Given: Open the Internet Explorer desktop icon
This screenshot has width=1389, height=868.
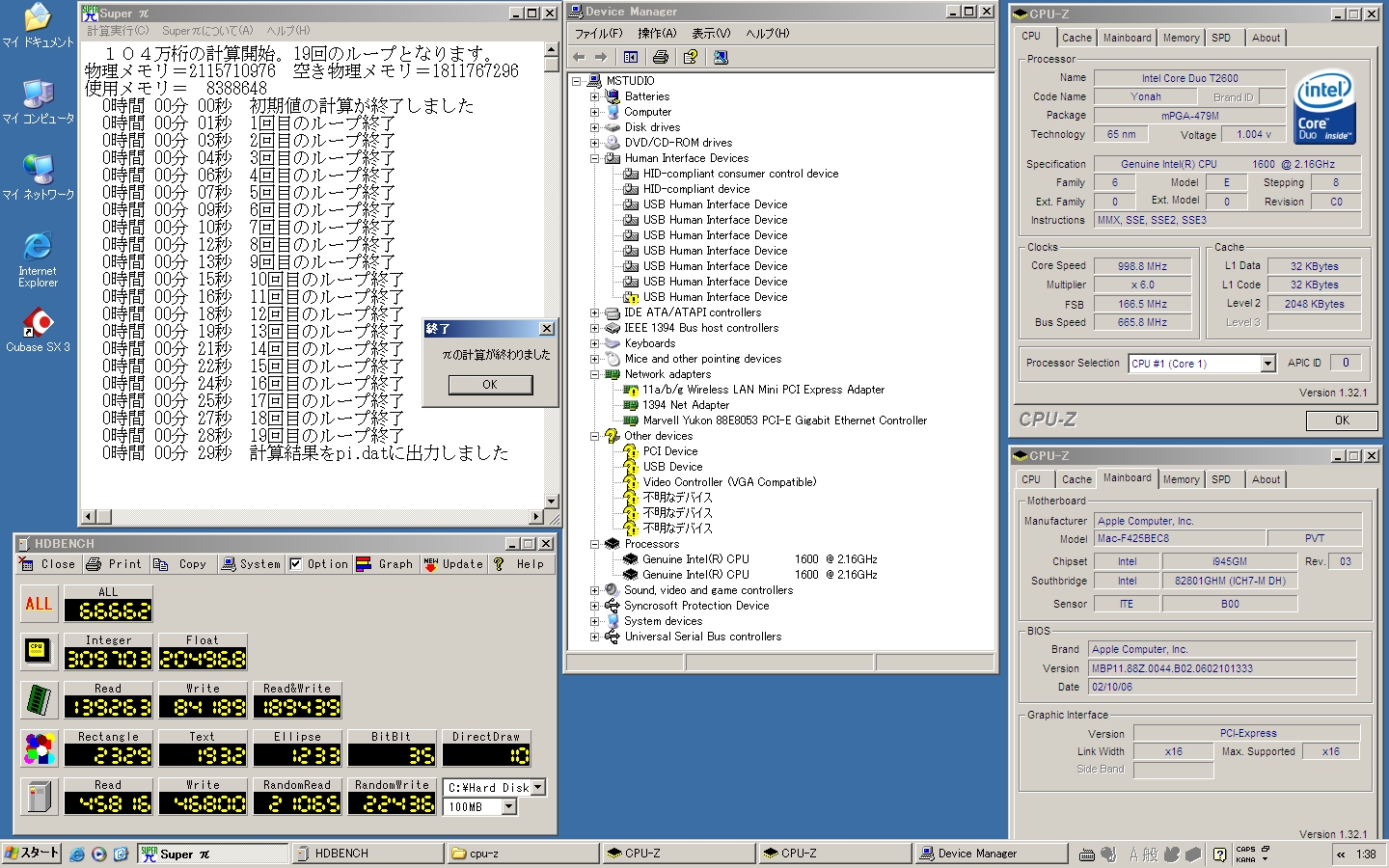Looking at the screenshot, I should [x=38, y=259].
